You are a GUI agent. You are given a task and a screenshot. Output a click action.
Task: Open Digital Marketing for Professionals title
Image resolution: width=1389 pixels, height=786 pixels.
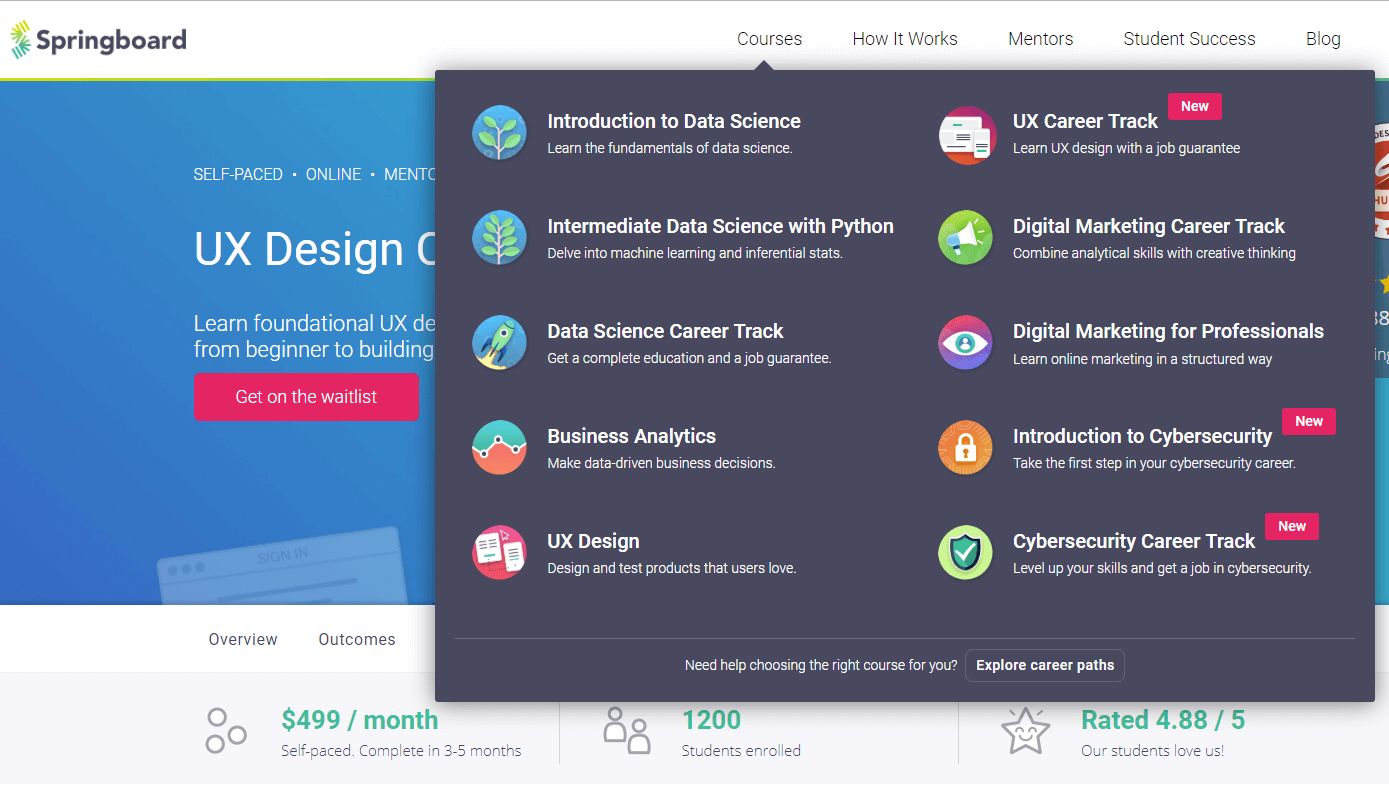tap(1168, 331)
